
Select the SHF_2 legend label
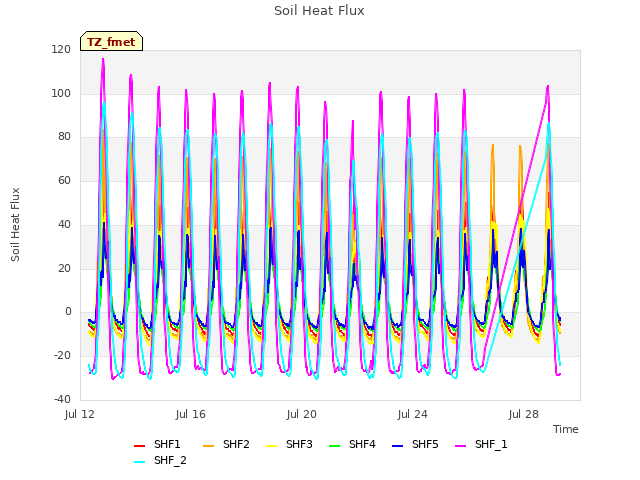pyautogui.click(x=170, y=460)
